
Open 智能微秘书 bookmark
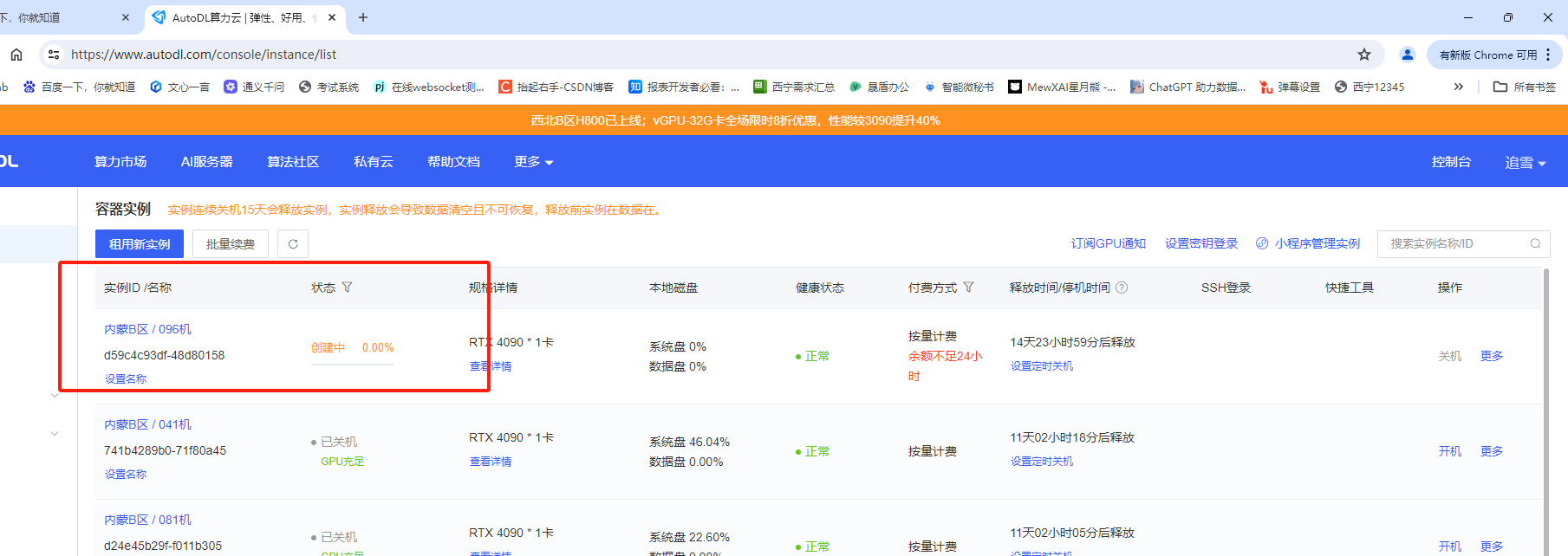pos(959,87)
